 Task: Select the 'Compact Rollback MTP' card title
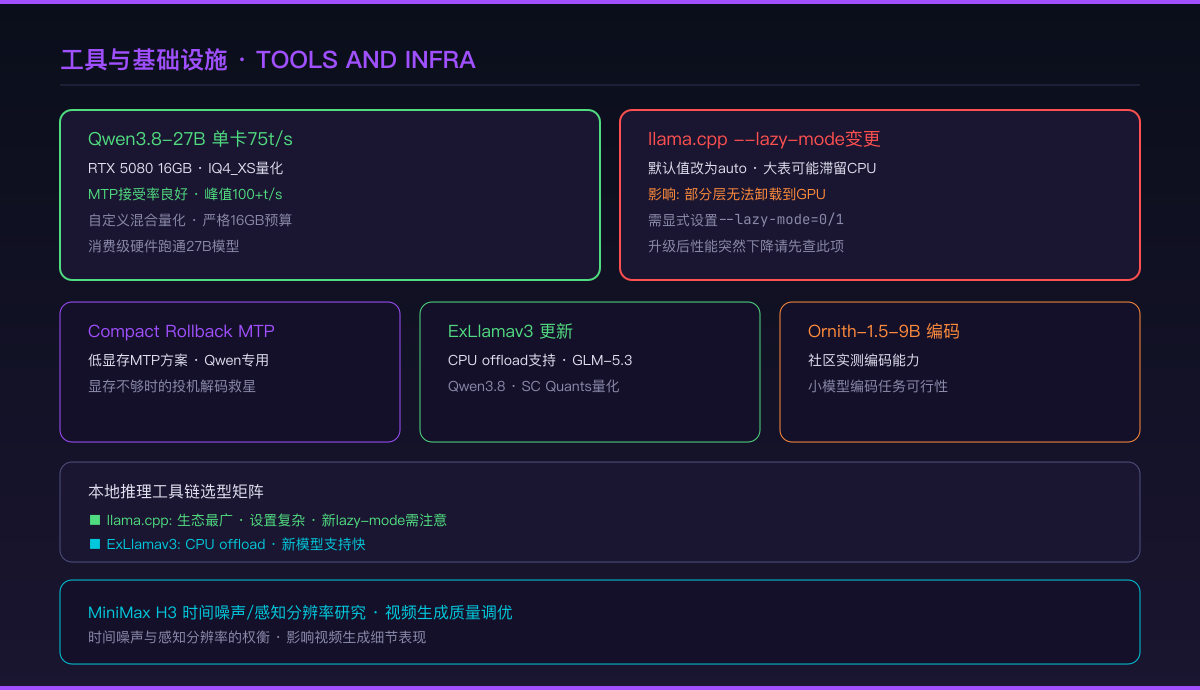[x=181, y=331]
